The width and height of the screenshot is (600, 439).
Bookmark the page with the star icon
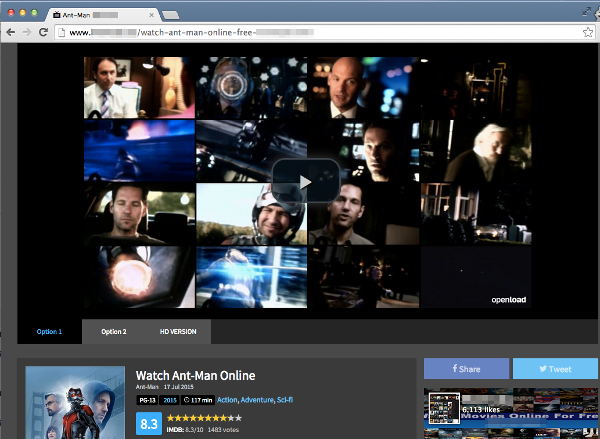click(588, 32)
